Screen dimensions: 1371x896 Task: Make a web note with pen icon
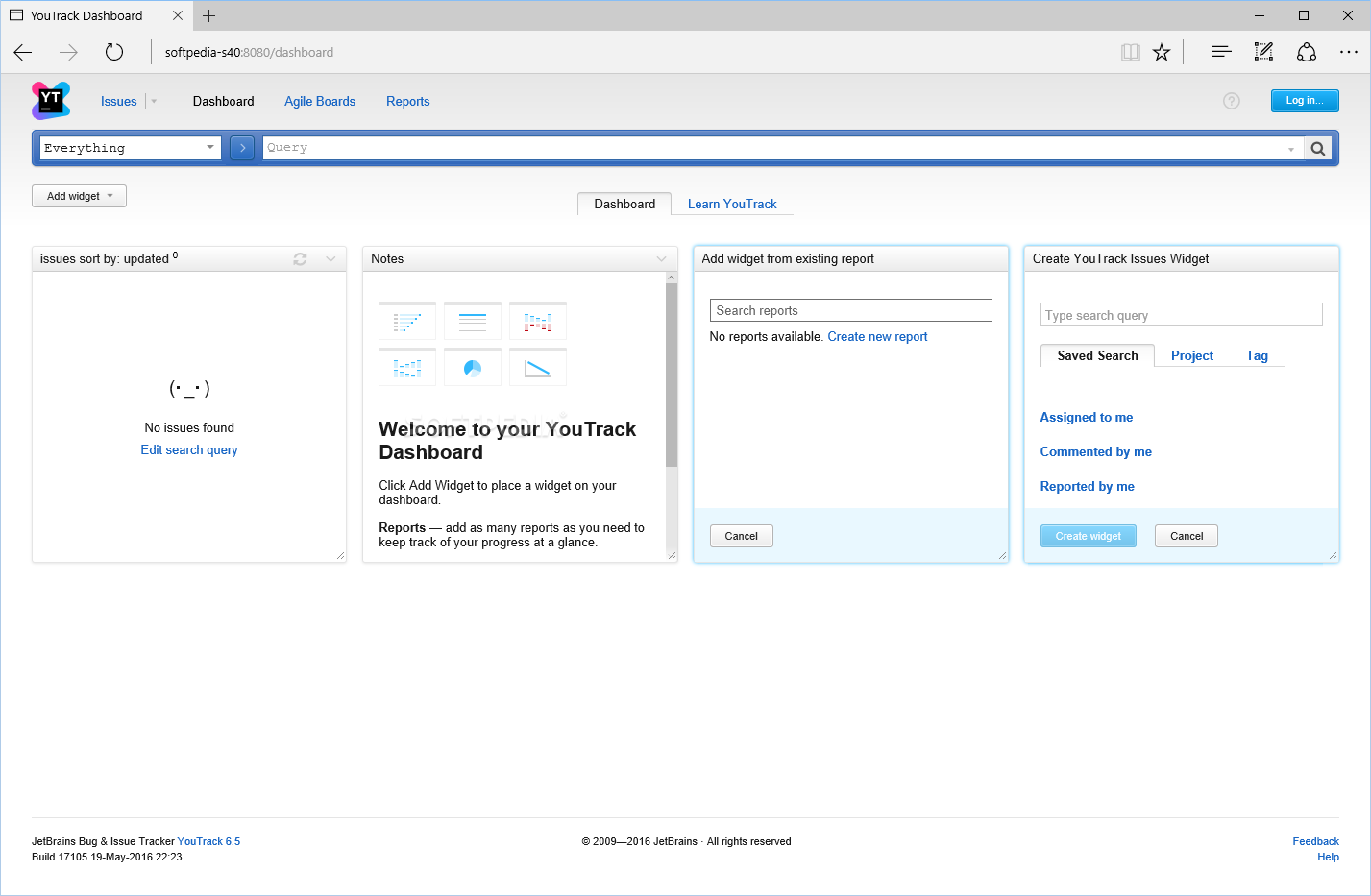point(1263,52)
